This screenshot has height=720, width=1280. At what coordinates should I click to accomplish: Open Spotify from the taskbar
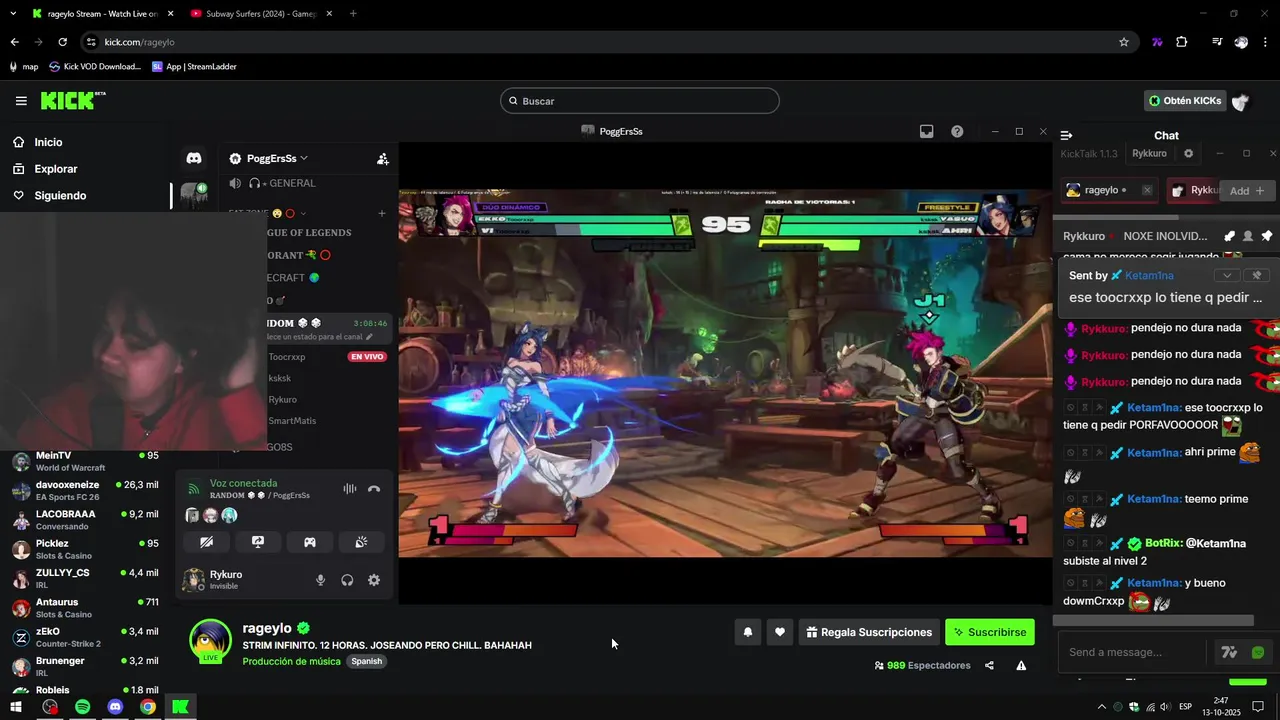pyautogui.click(x=83, y=707)
